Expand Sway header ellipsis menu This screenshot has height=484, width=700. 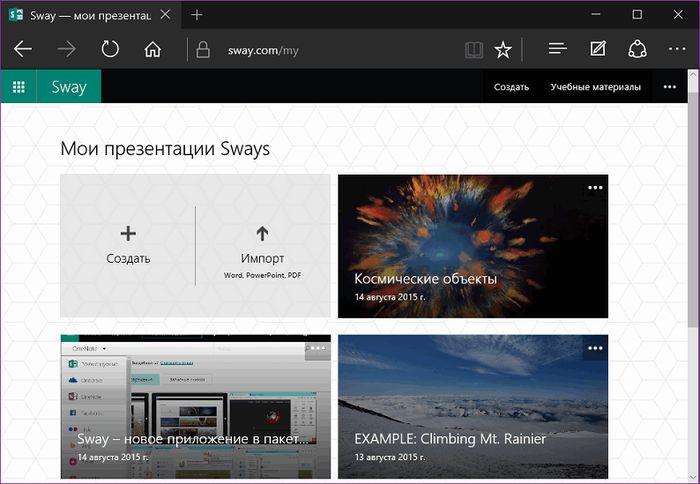point(670,87)
